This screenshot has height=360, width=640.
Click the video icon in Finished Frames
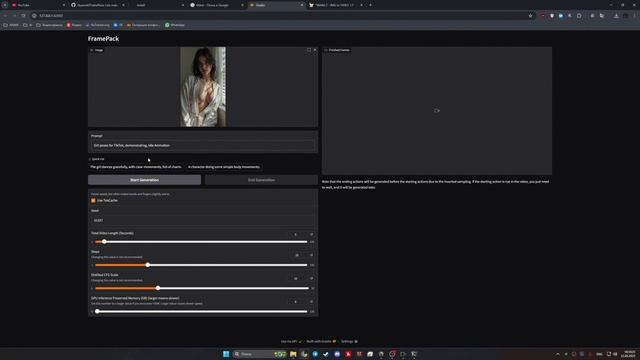437,111
